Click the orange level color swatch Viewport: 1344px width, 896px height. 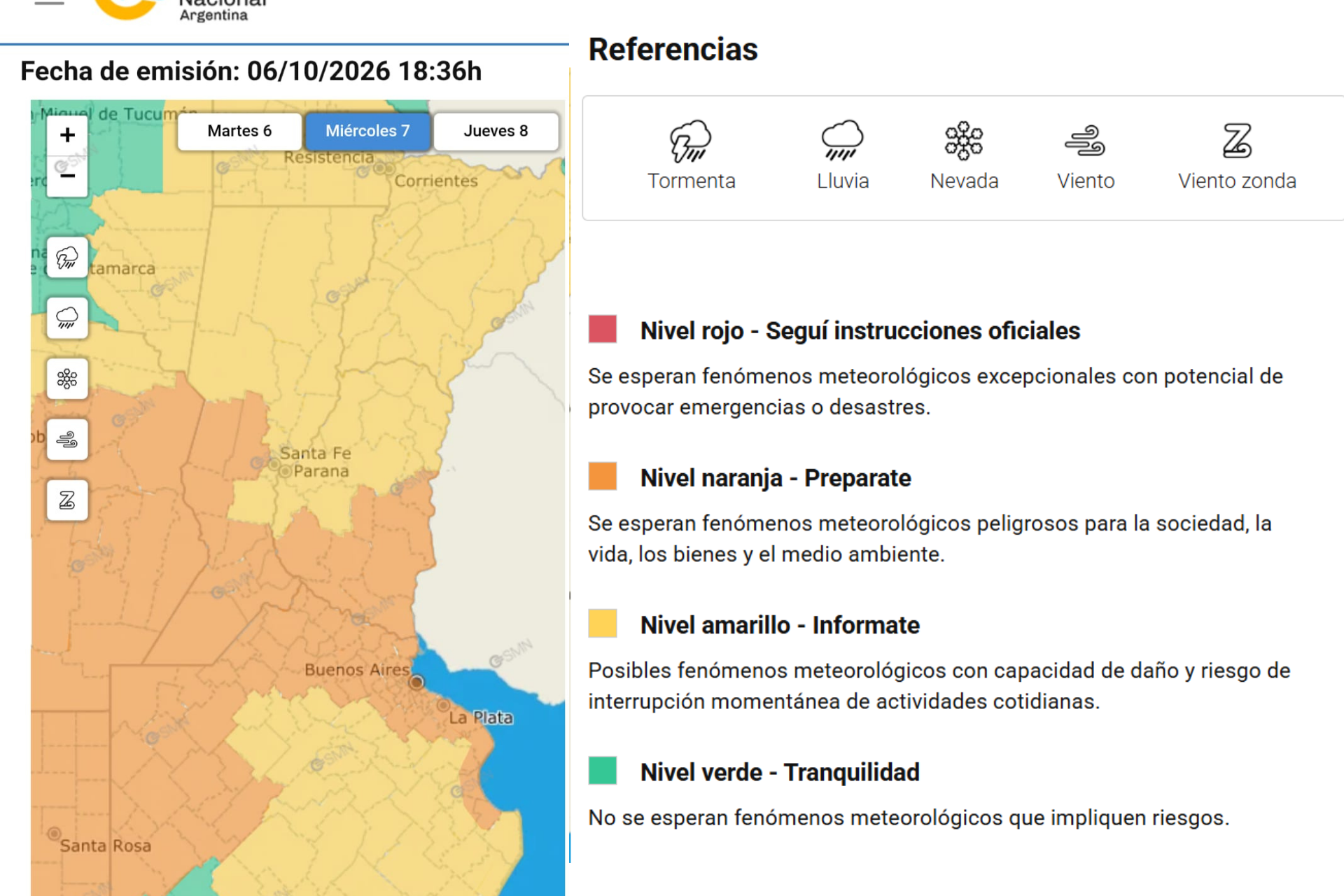click(x=603, y=476)
